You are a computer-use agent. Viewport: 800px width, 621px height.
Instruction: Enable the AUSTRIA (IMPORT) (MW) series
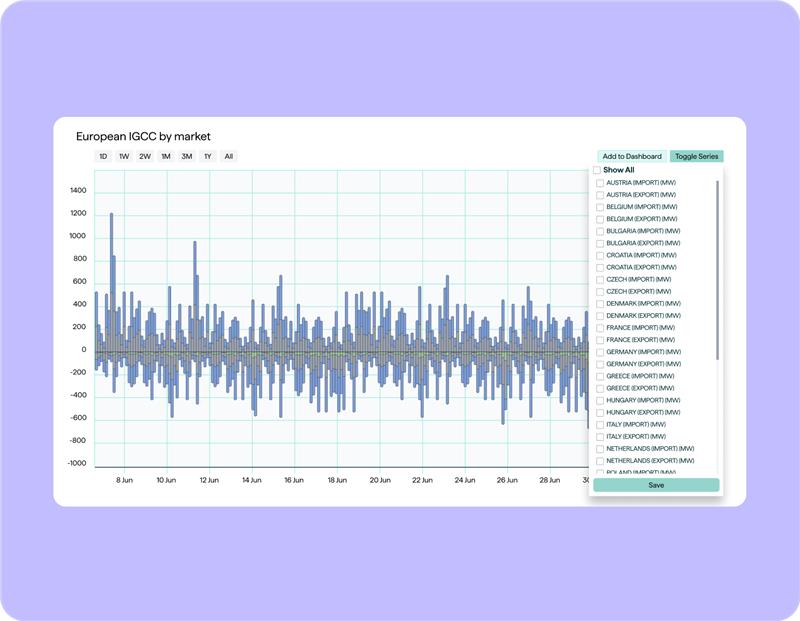point(600,183)
